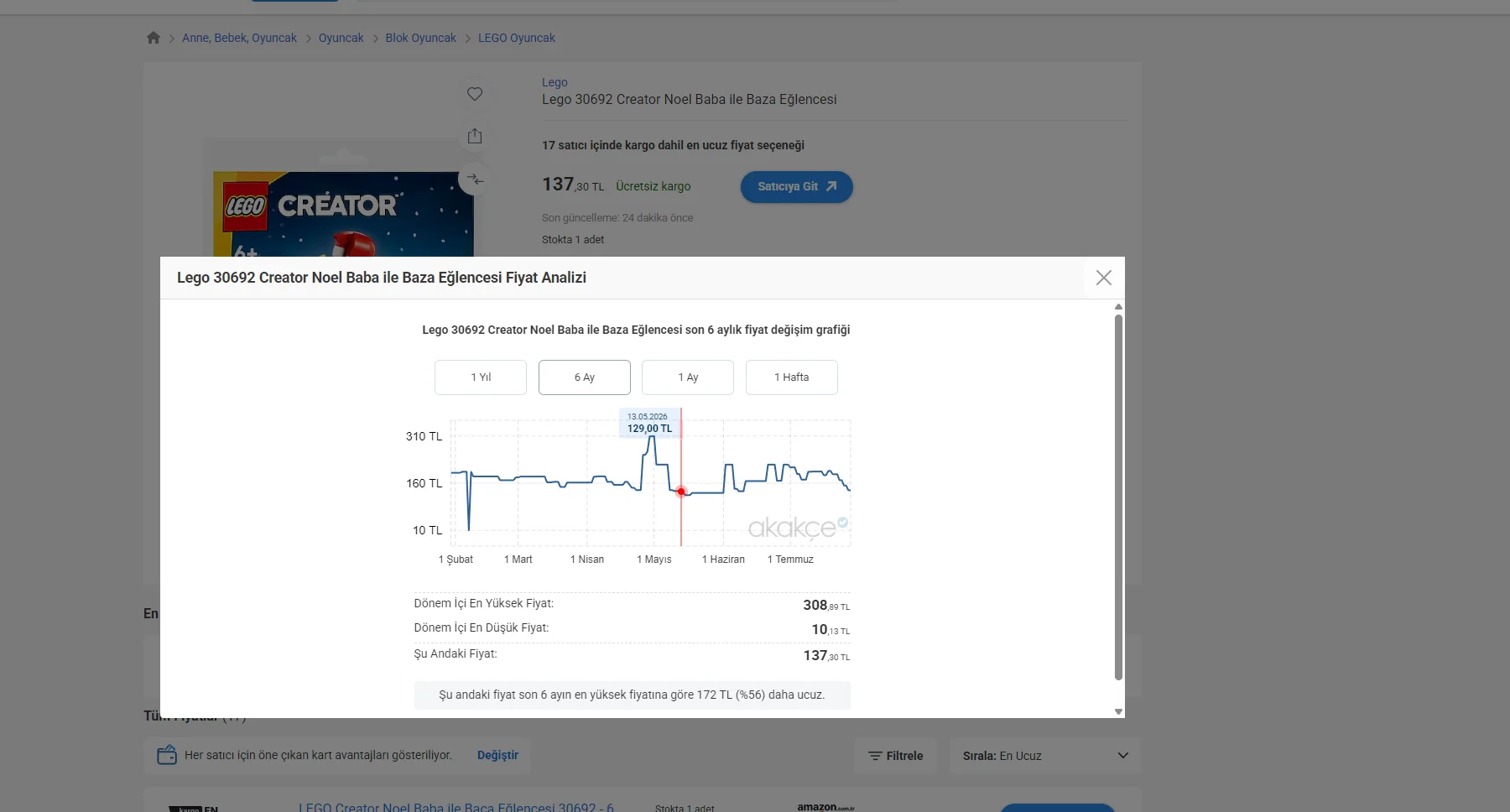Click the dialog scroll down arrow
This screenshot has height=812, width=1510.
coord(1118,711)
